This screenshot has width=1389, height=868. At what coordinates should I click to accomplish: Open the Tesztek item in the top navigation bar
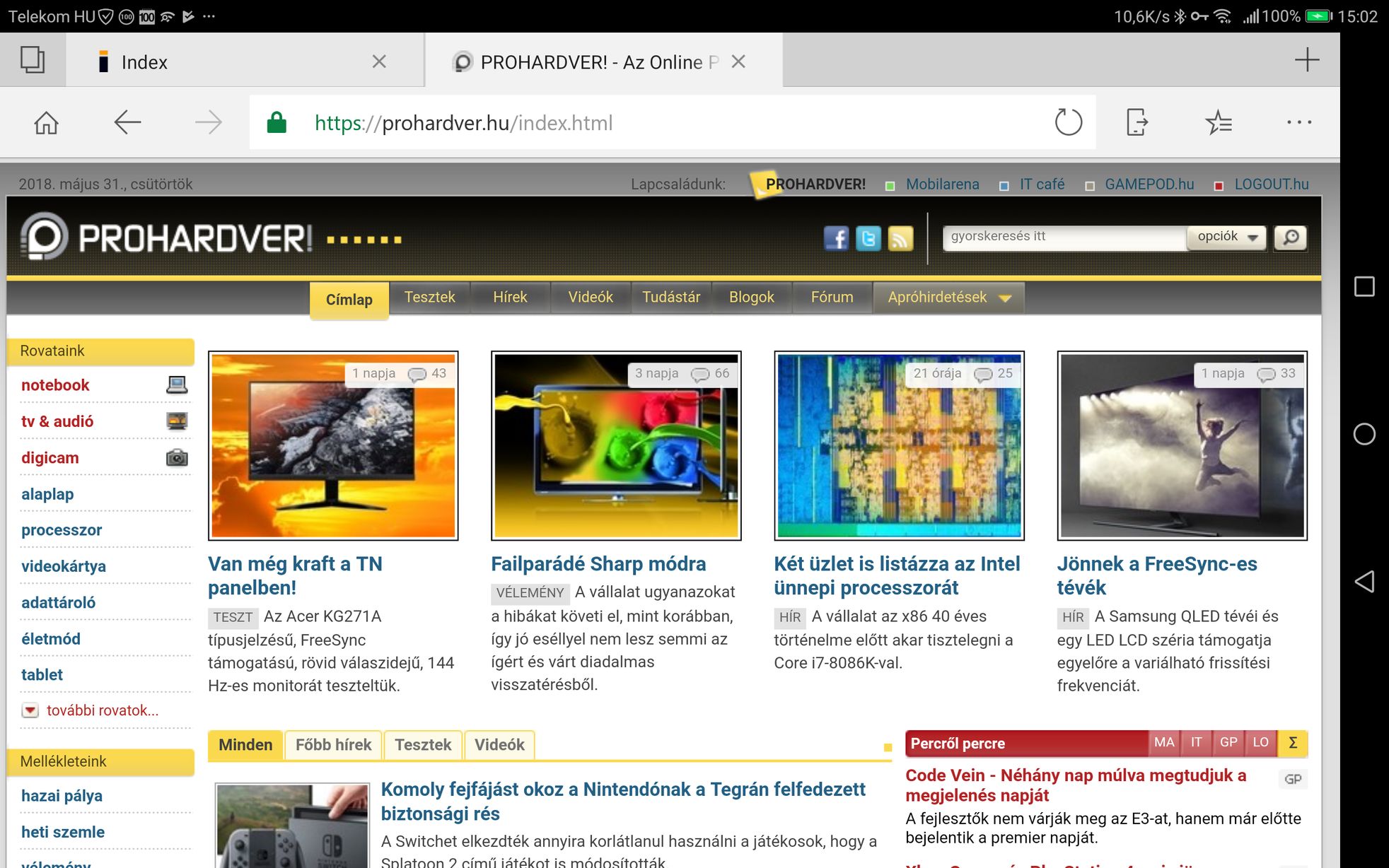tap(429, 297)
